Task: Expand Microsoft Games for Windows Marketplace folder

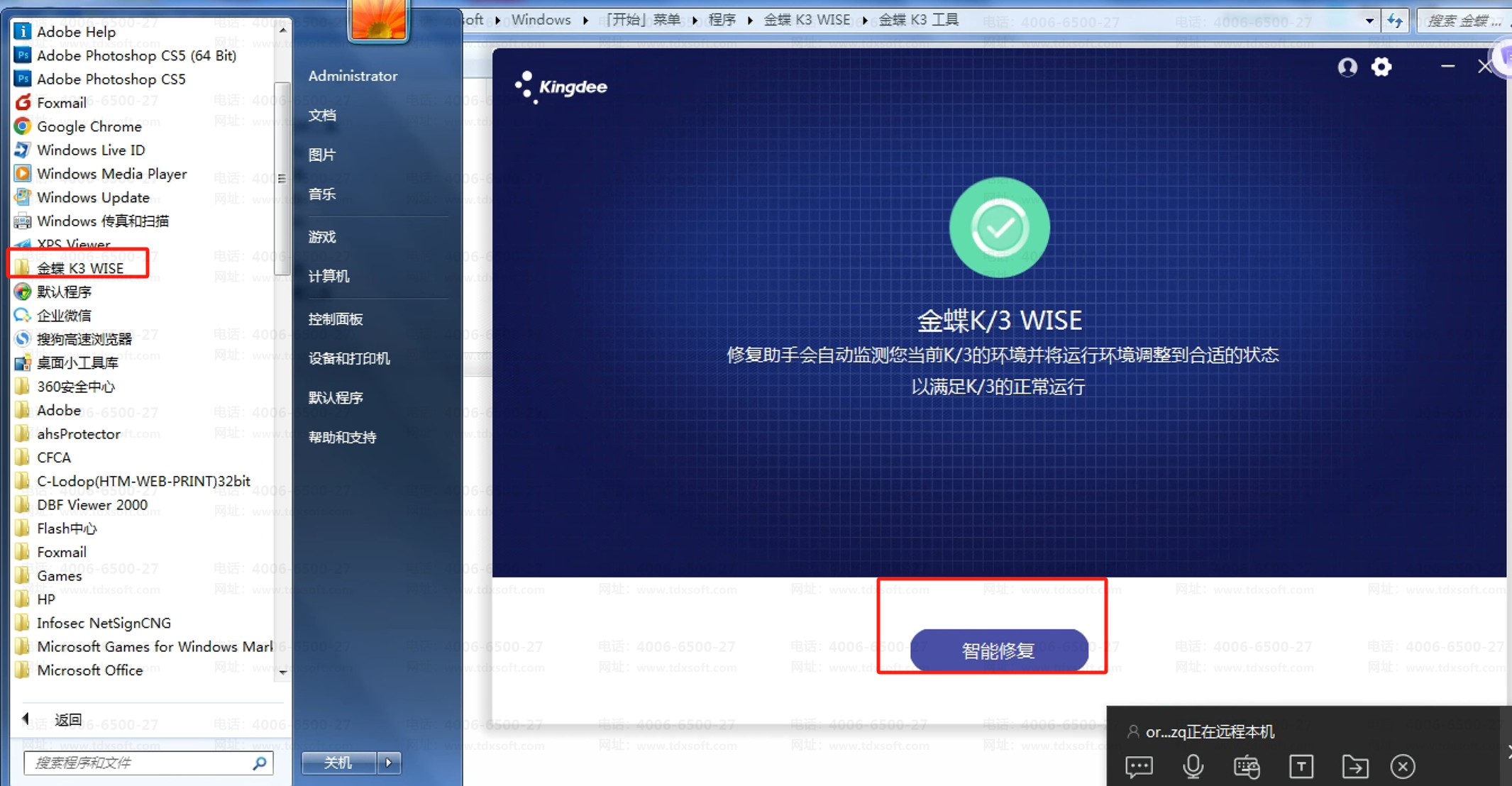Action: 143,646
